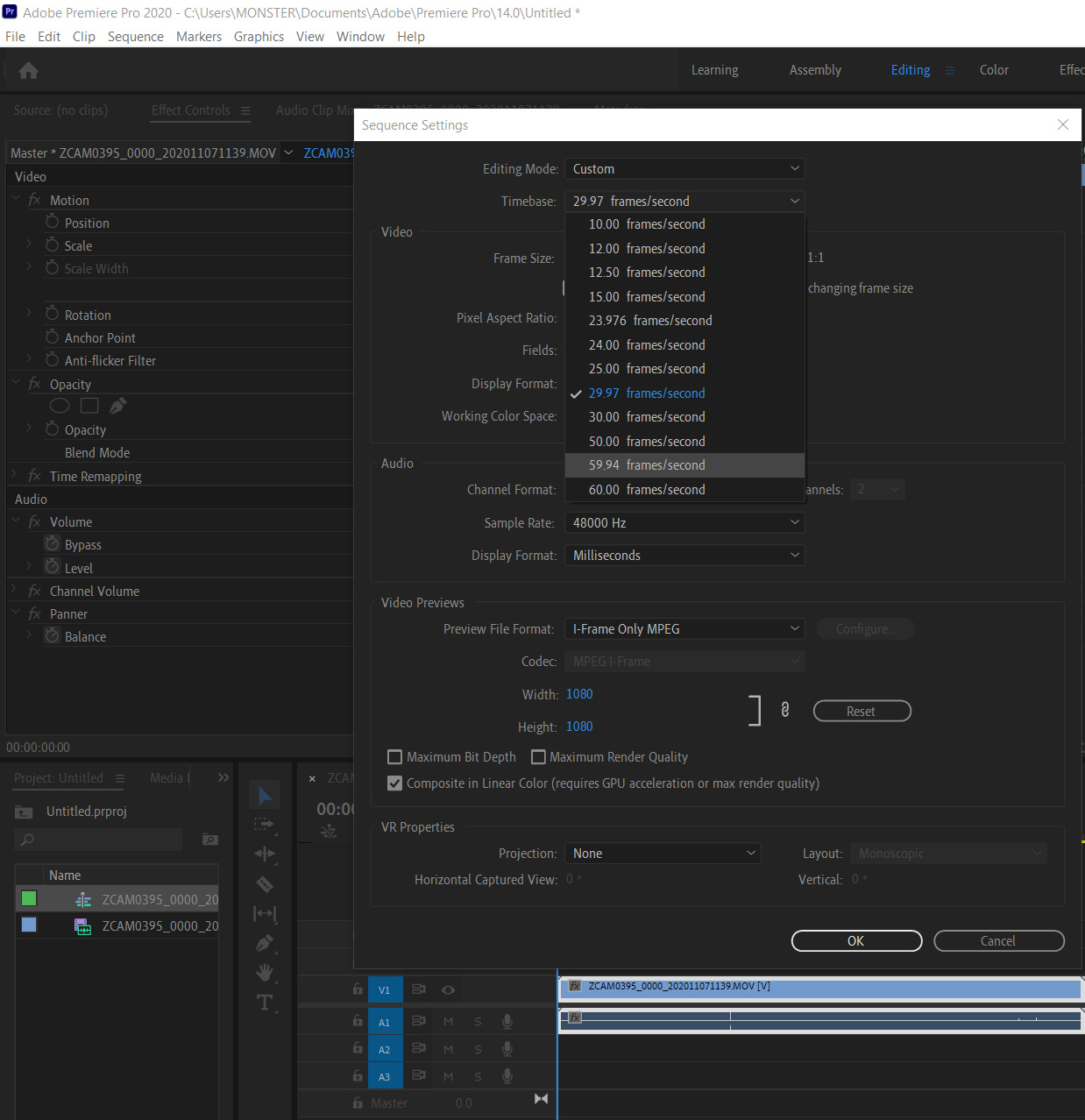Viewport: 1085px width, 1120px height.
Task: Enable Maximum Render Quality checkbox
Action: [538, 757]
